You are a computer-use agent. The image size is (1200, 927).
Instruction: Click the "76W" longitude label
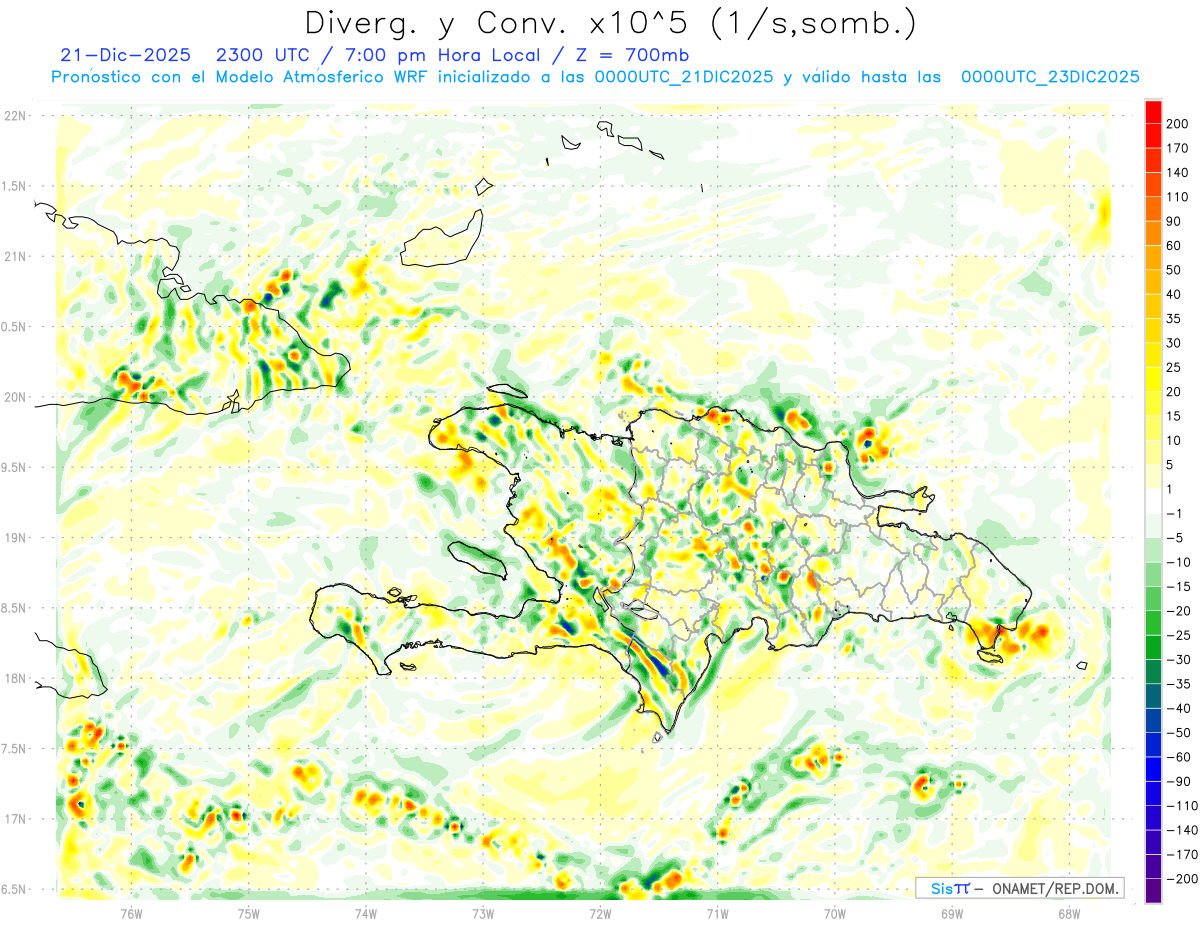coord(131,913)
